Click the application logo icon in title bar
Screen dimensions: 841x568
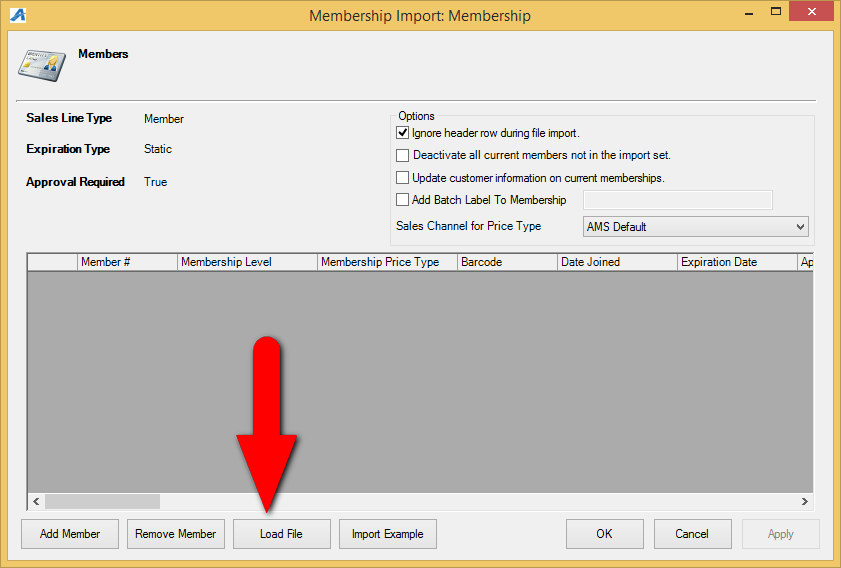17,14
